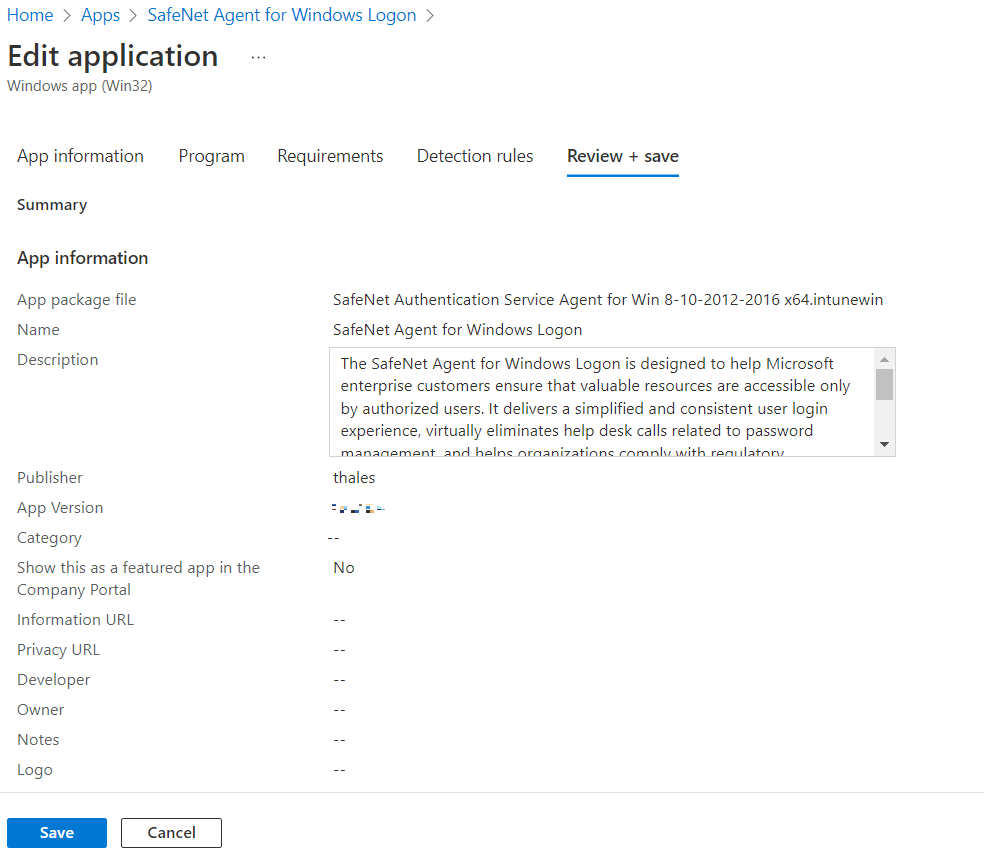Click the description scrollbar up arrow
This screenshot has width=984, height=860.
(884, 360)
